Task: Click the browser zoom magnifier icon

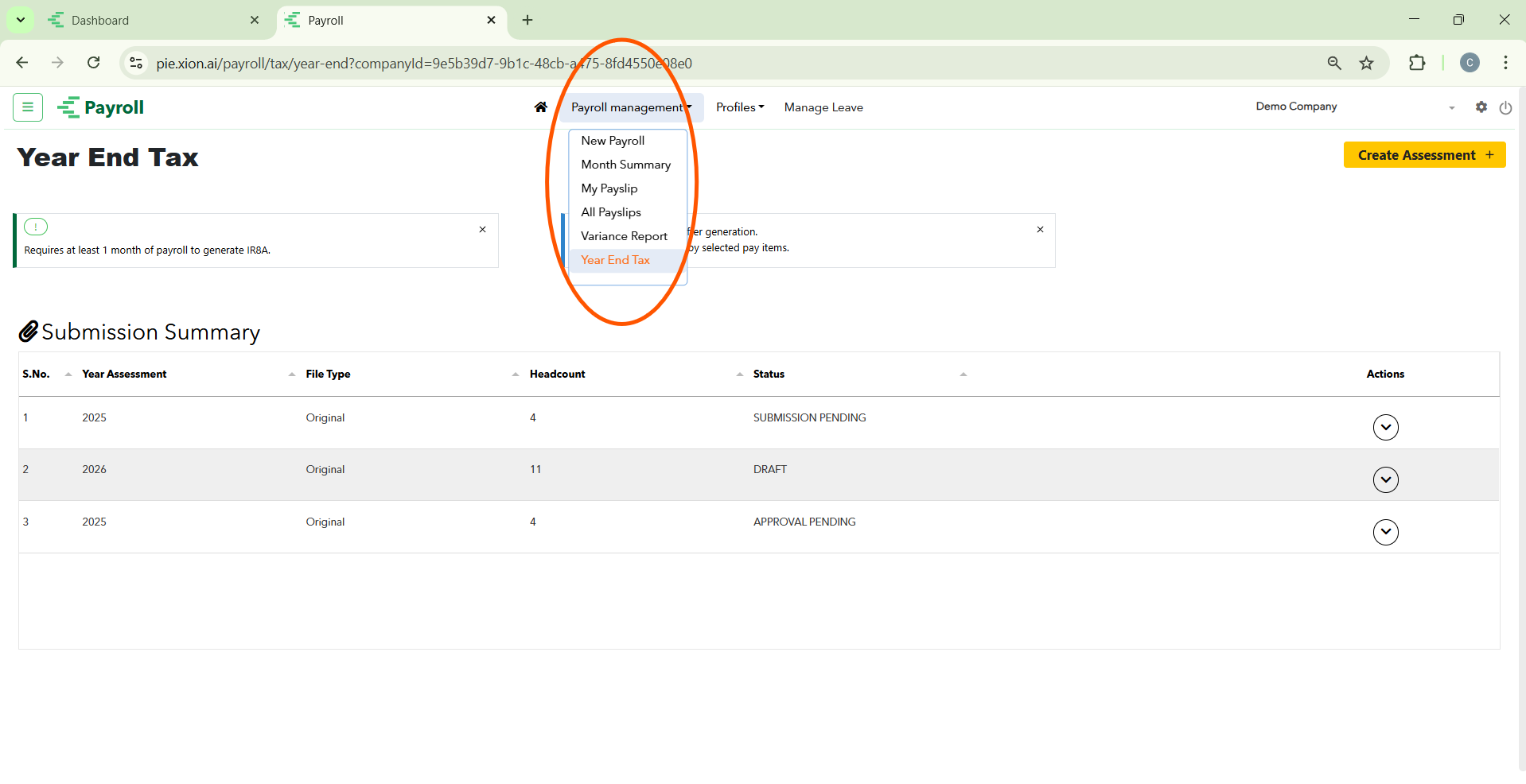Action: (x=1334, y=64)
